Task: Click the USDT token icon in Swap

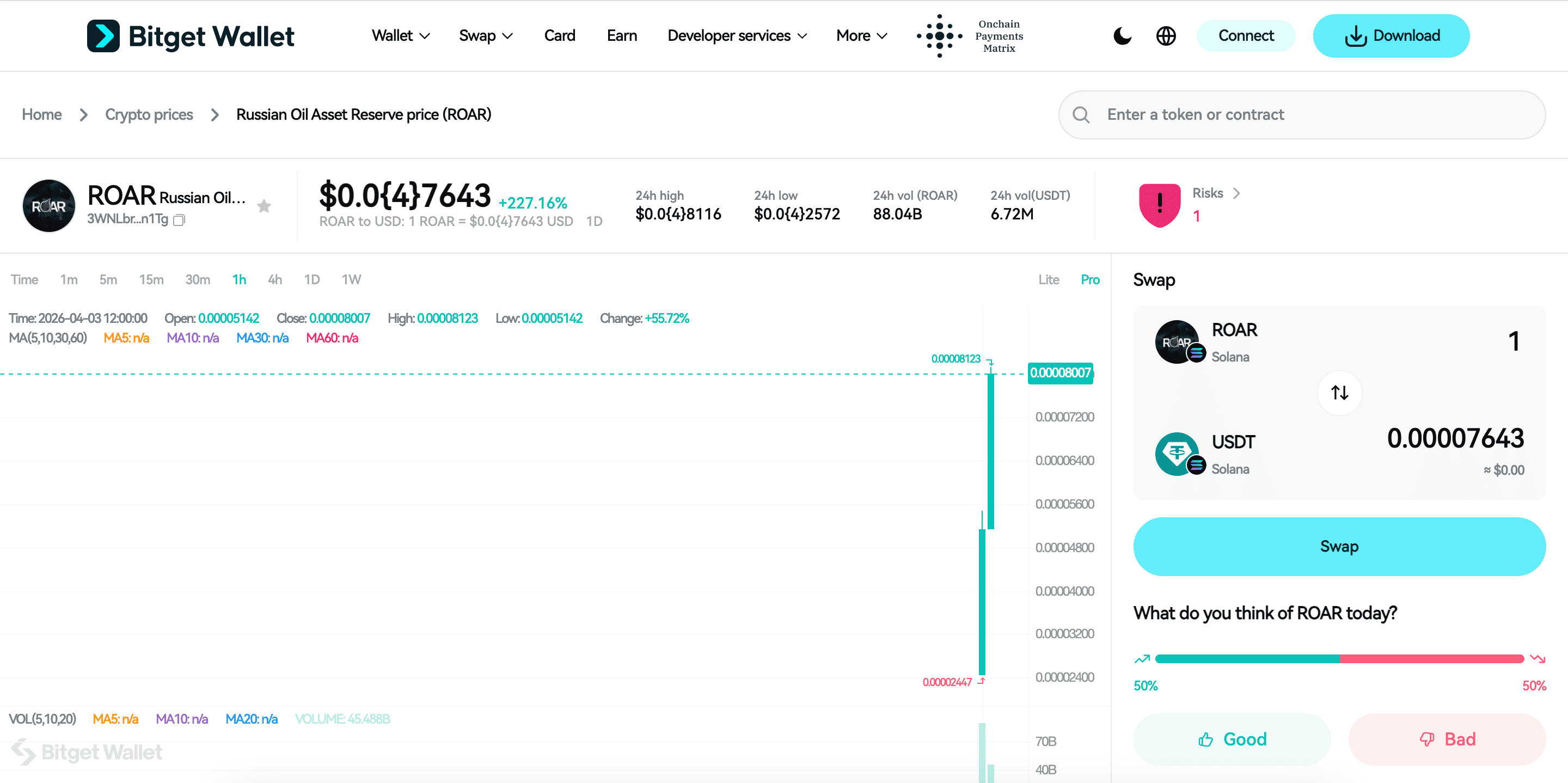Action: click(1178, 454)
